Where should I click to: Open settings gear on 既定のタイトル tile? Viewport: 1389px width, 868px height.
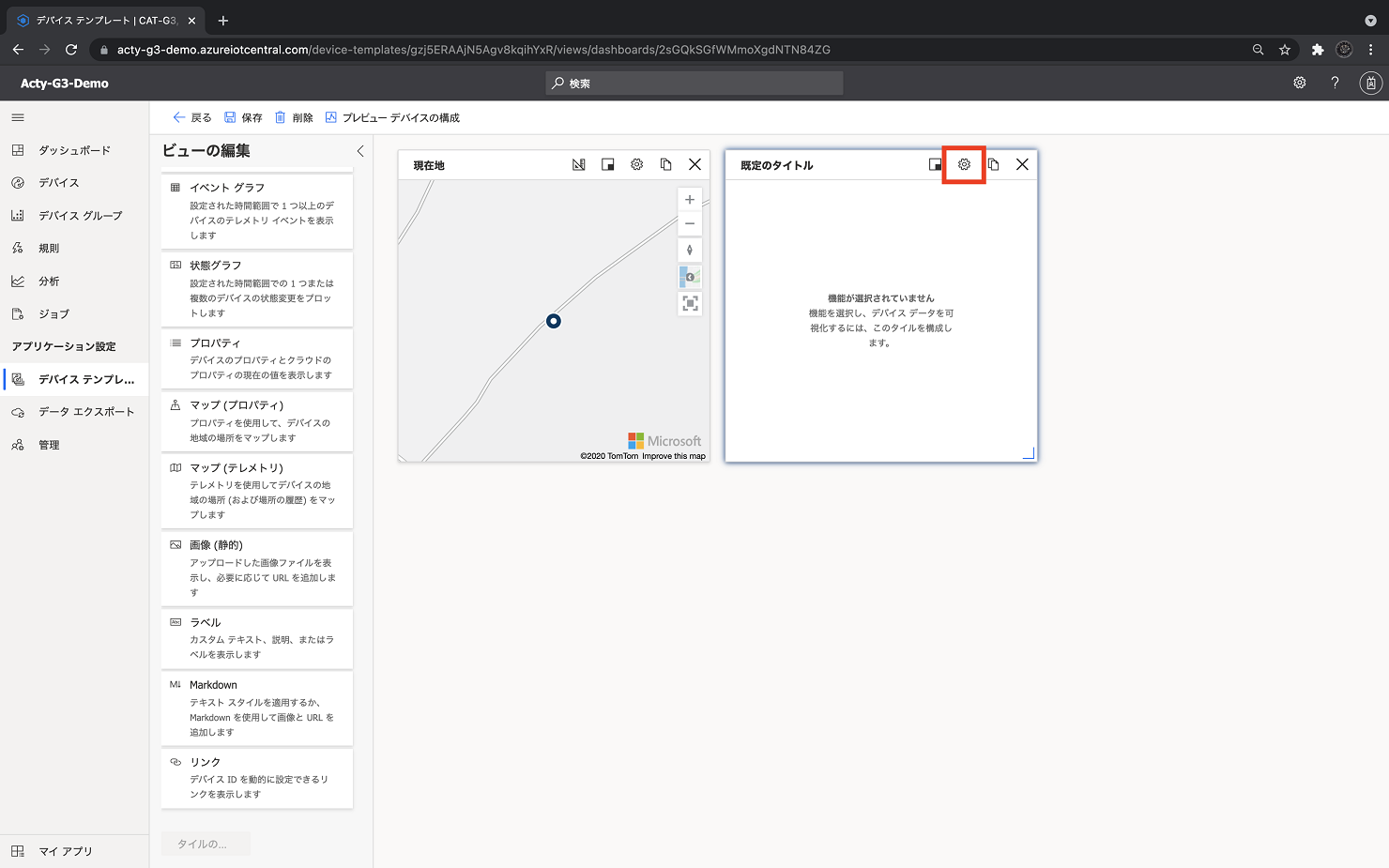pyautogui.click(x=964, y=164)
